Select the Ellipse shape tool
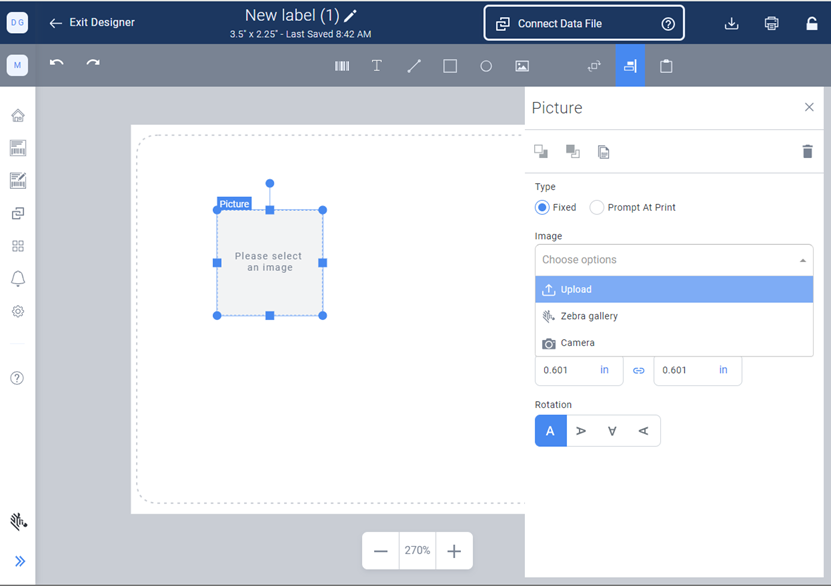 (486, 66)
